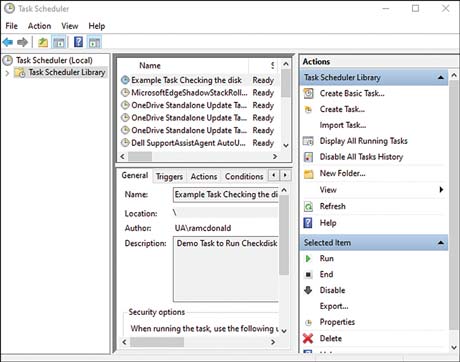Click the tab strip scroll-left arrow
The height and width of the screenshot is (362, 460).
[274, 175]
